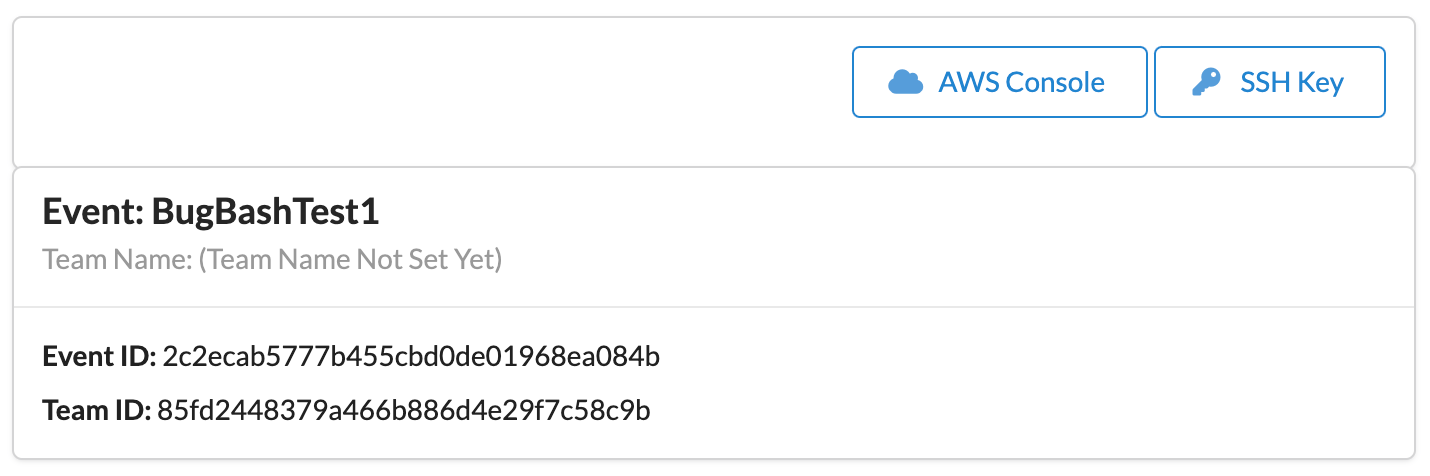The width and height of the screenshot is (1430, 476).
Task: Click the "AWS Console" text label
Action: pyautogui.click(x=1021, y=82)
